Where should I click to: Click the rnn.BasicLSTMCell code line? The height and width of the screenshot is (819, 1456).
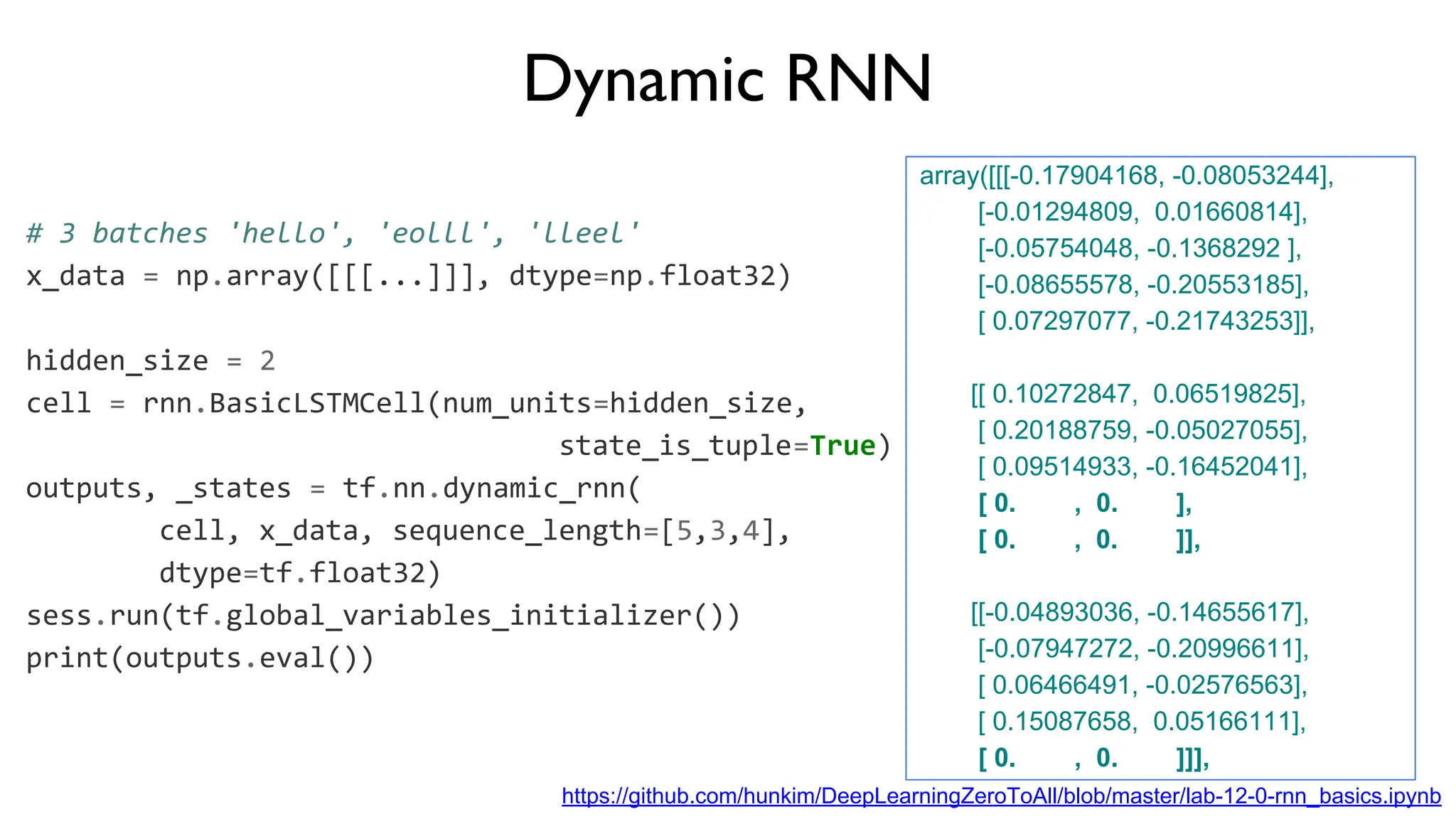pyautogui.click(x=417, y=403)
